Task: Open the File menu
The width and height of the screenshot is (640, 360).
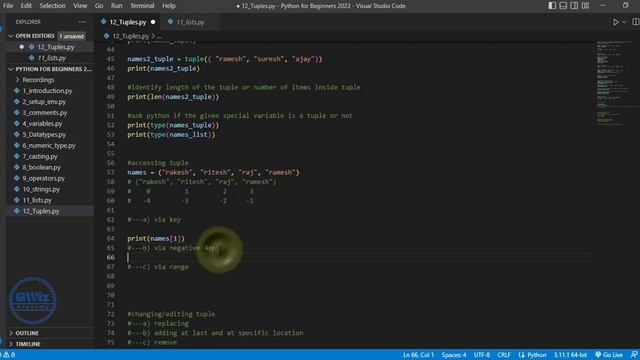Action: pos(8,6)
